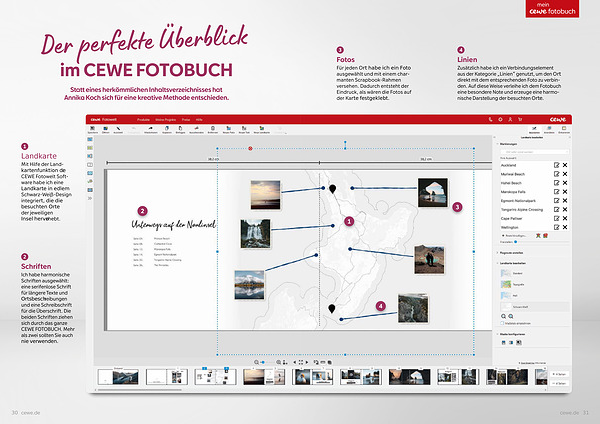Select the first mask icon under Maske konfigurieren
The width and height of the screenshot is (600, 424).
pyautogui.click(x=504, y=342)
